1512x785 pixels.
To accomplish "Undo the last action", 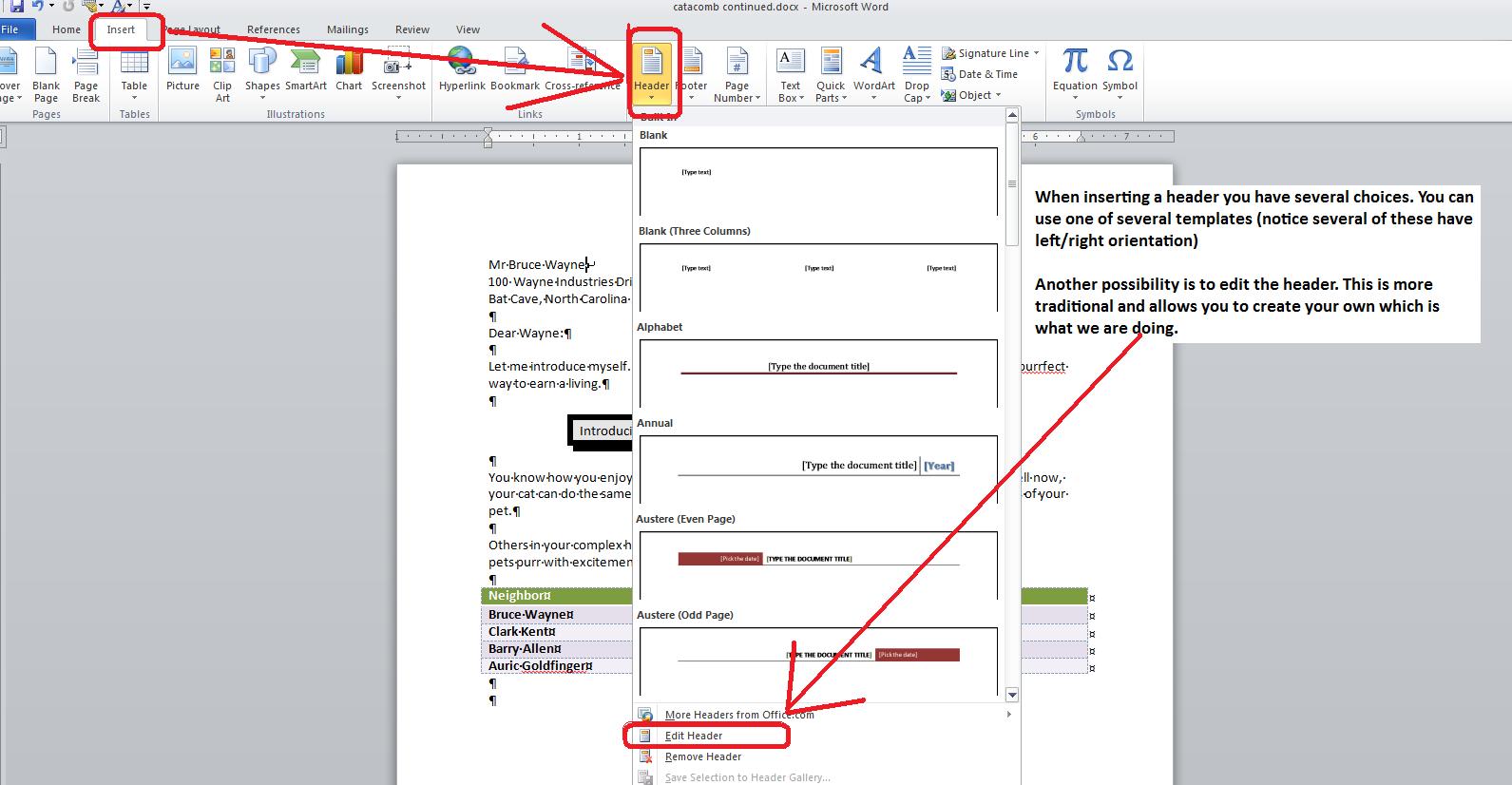I will (38, 7).
